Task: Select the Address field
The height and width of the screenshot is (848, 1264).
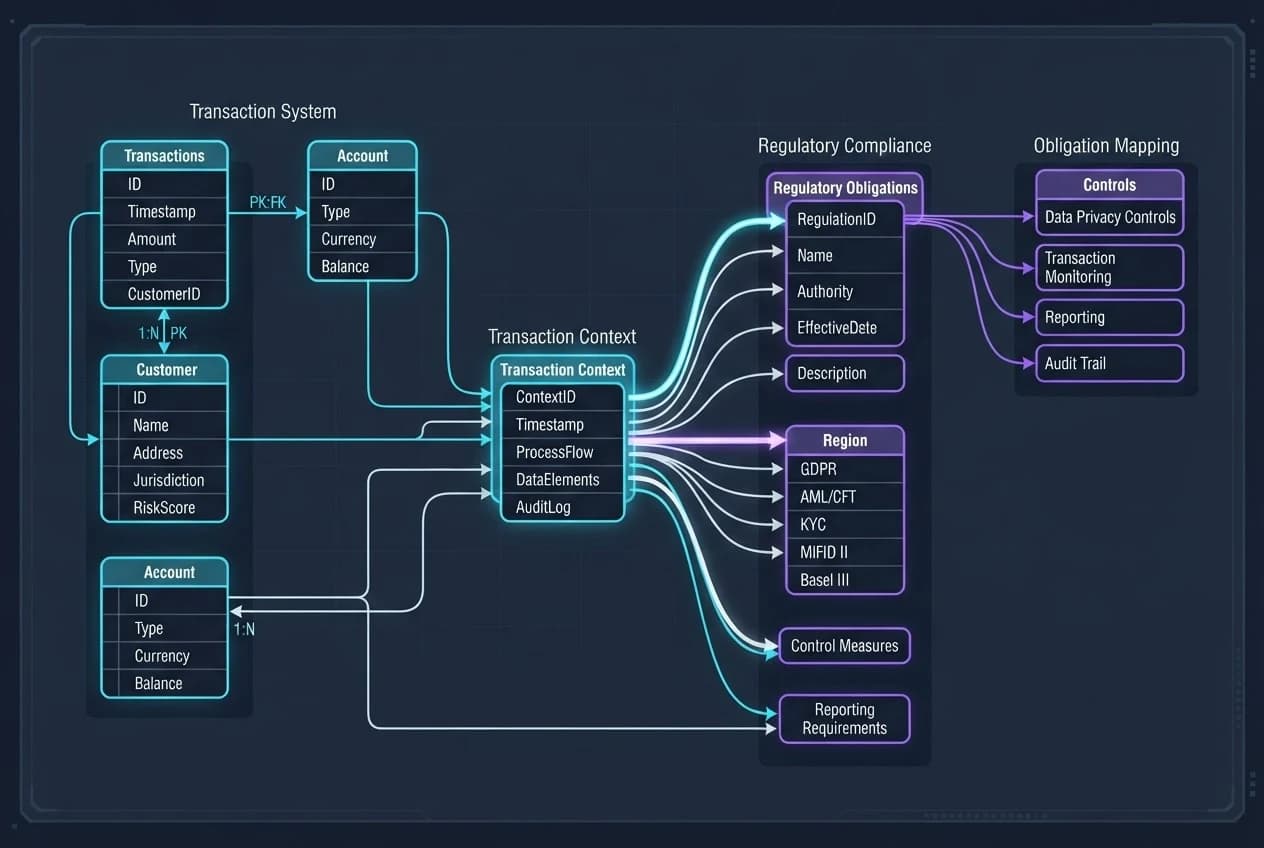Action: (x=165, y=453)
